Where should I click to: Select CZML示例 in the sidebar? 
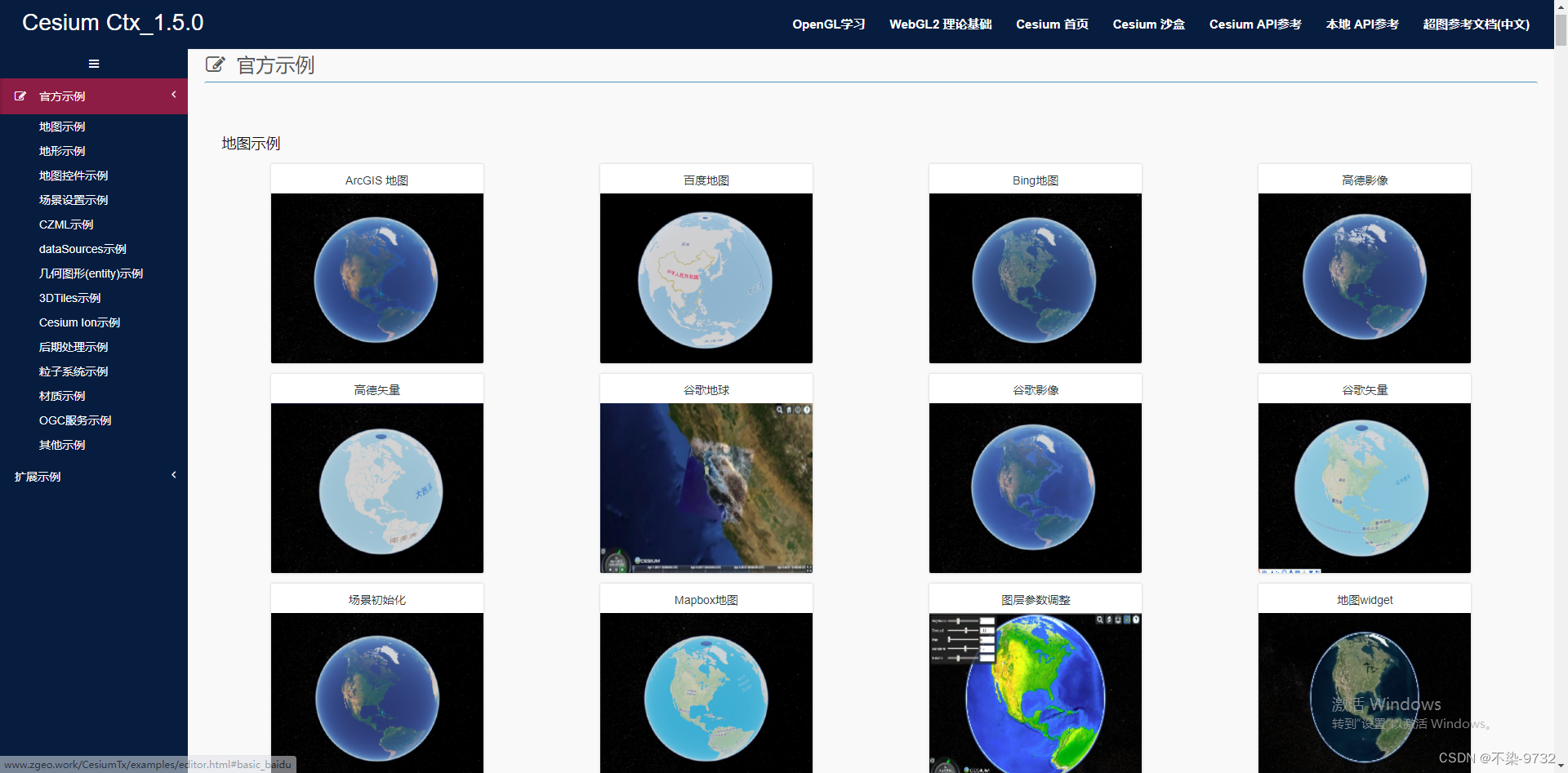coord(66,224)
